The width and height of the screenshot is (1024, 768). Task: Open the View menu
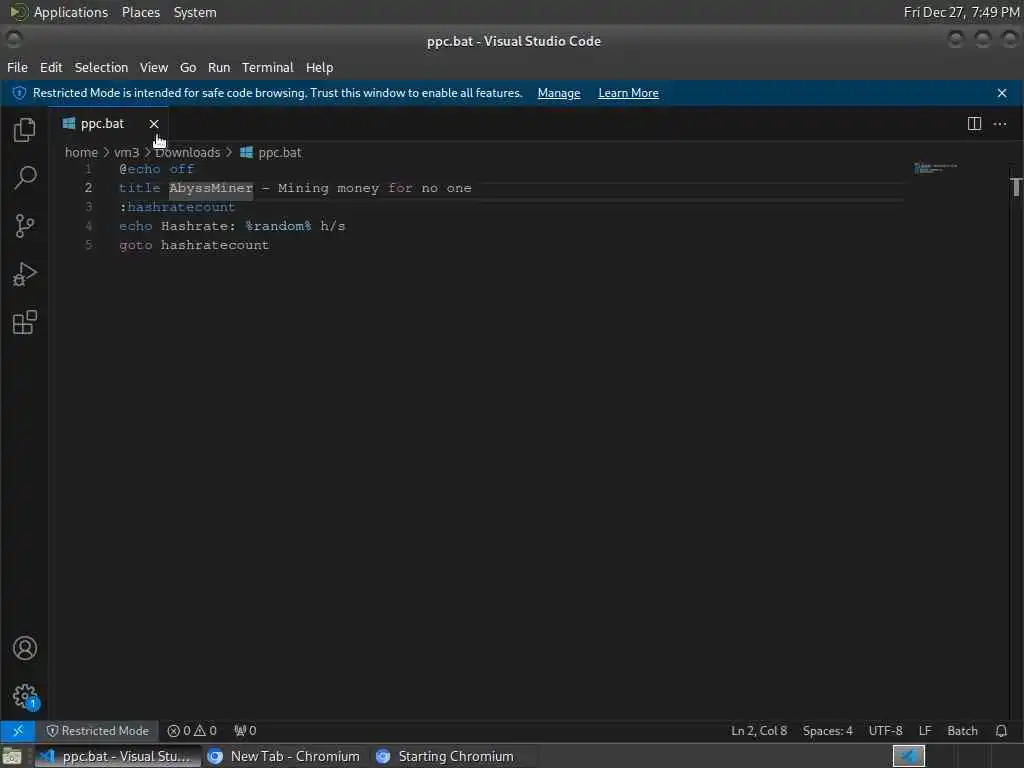click(x=153, y=67)
